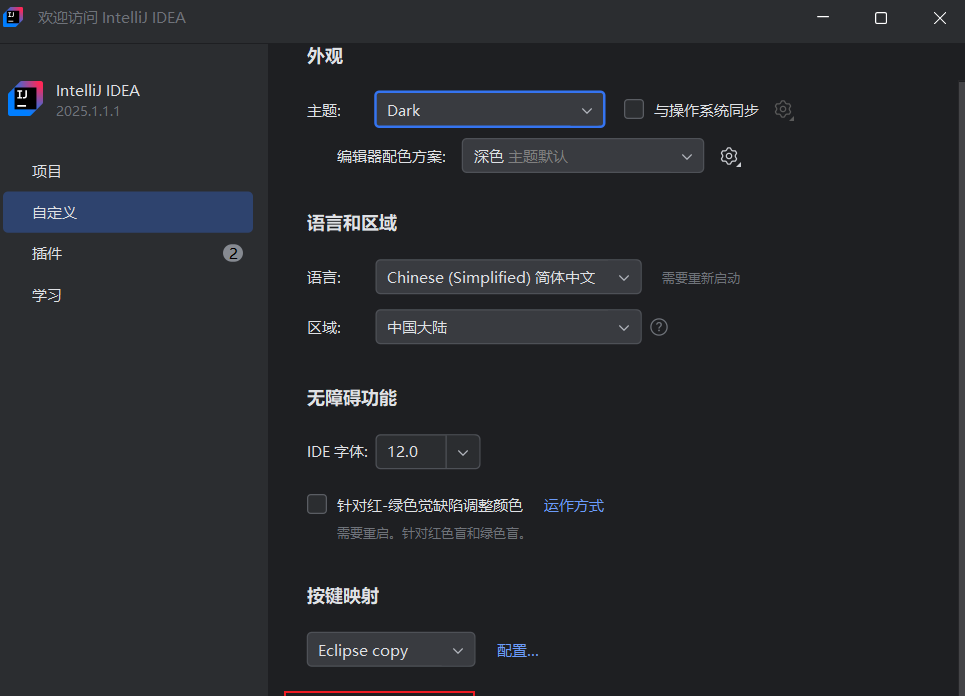Viewport: 965px width, 696px height.
Task: Switch to the 插件 sidebar tab
Action: 128,253
